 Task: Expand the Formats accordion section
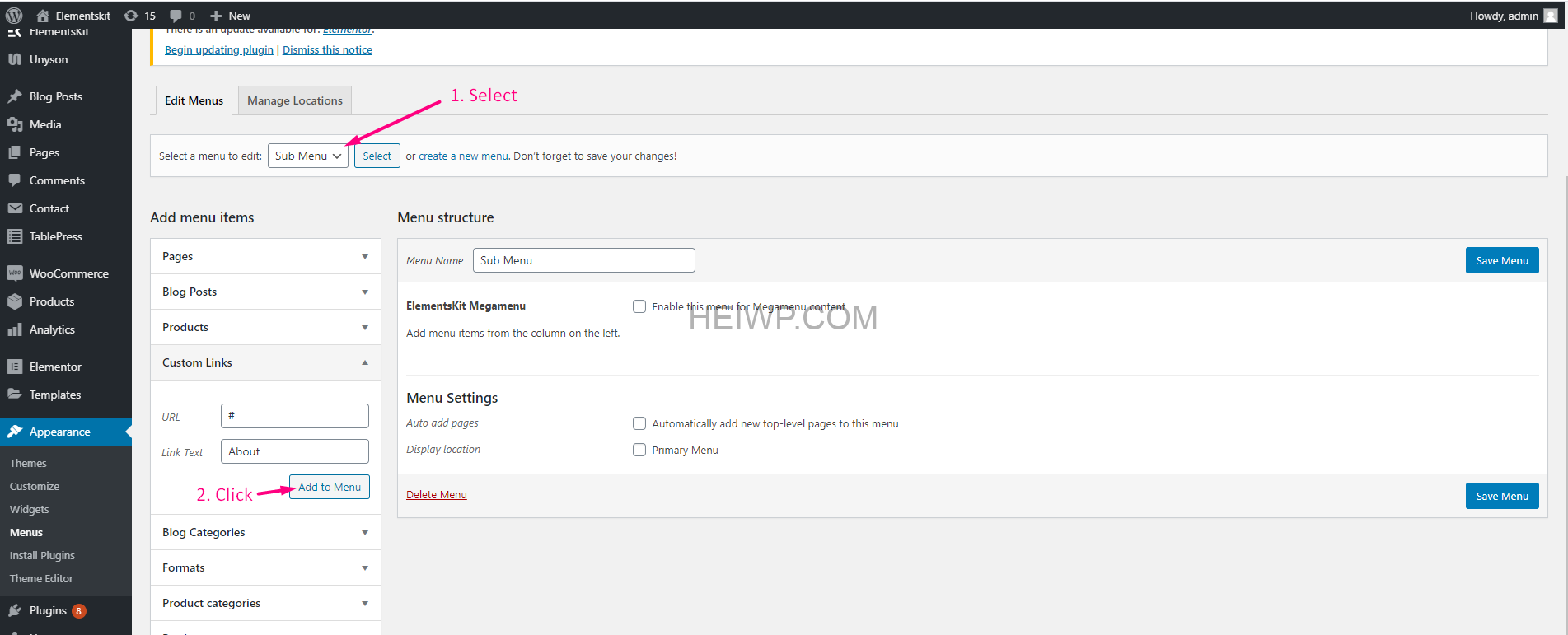pos(265,567)
